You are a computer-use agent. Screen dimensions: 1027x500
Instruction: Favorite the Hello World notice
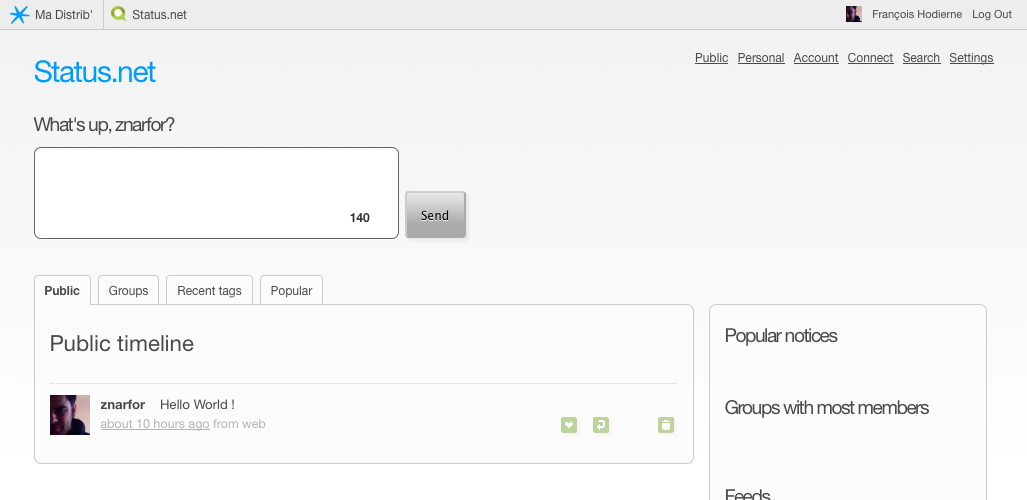point(569,425)
